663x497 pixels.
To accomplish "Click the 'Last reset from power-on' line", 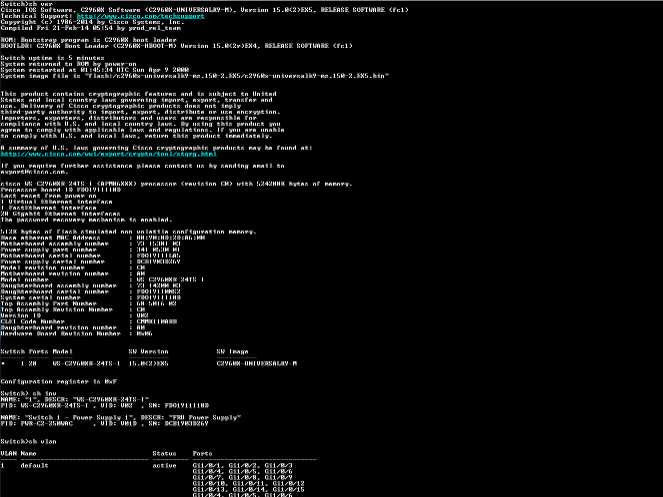I will tap(48, 196).
